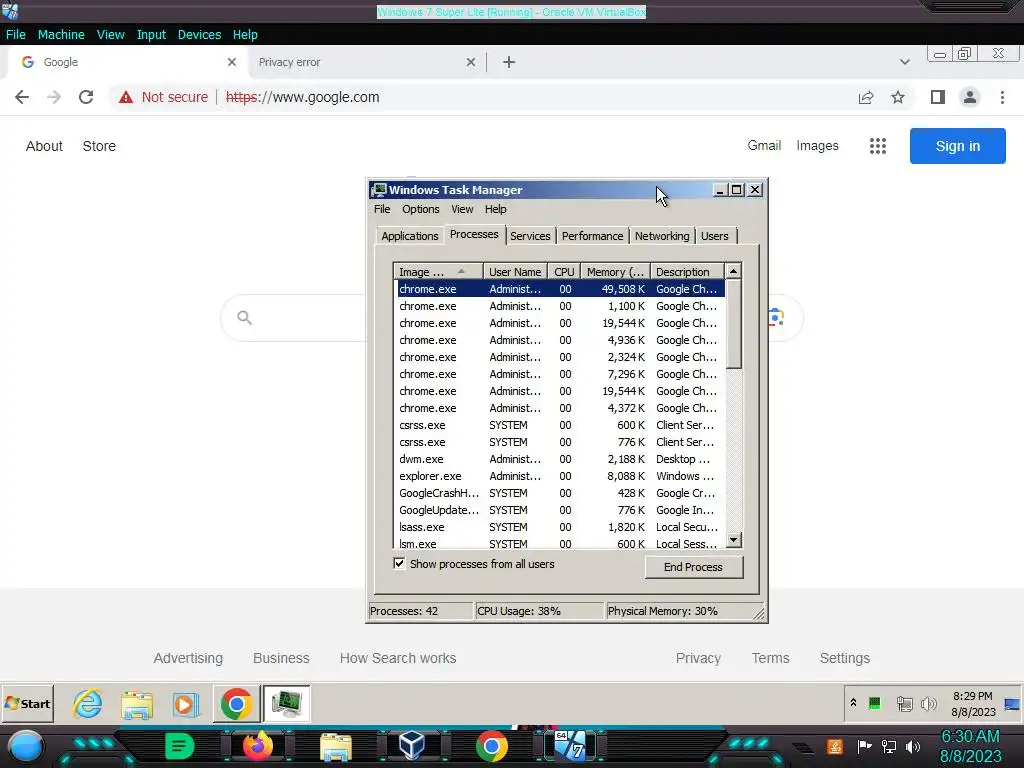1024x768 pixels.
Task: Open the Images link
Action: click(817, 146)
